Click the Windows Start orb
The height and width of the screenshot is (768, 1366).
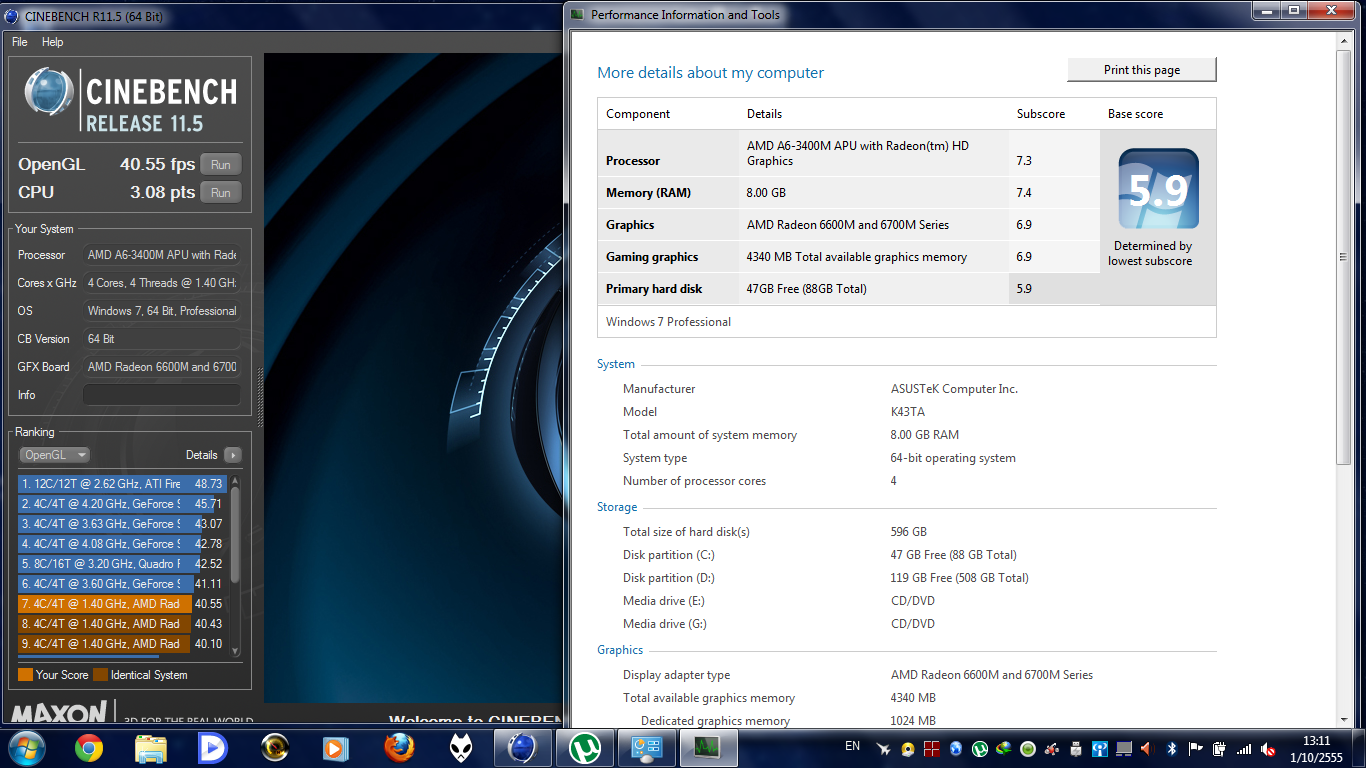point(25,748)
